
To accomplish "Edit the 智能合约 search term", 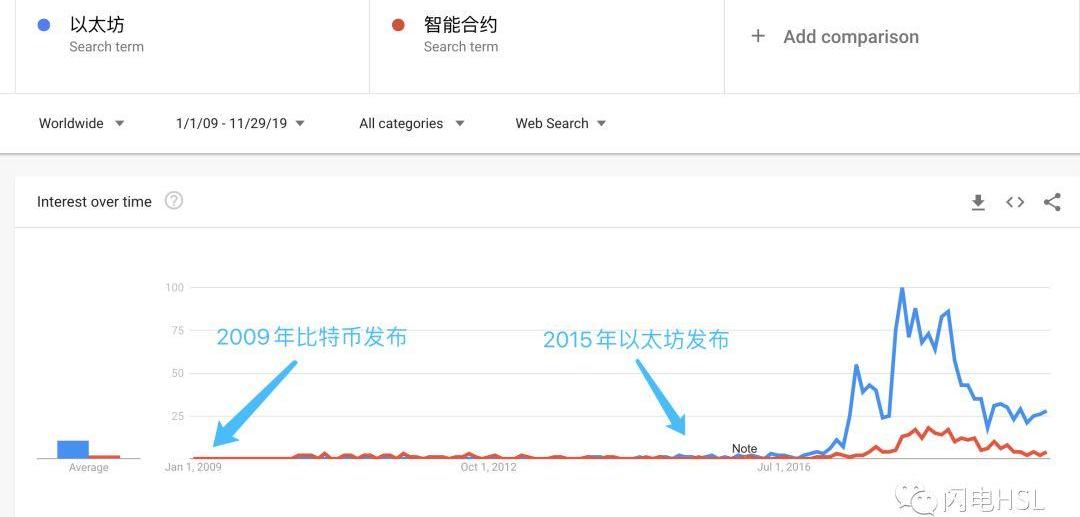I will coord(460,25).
